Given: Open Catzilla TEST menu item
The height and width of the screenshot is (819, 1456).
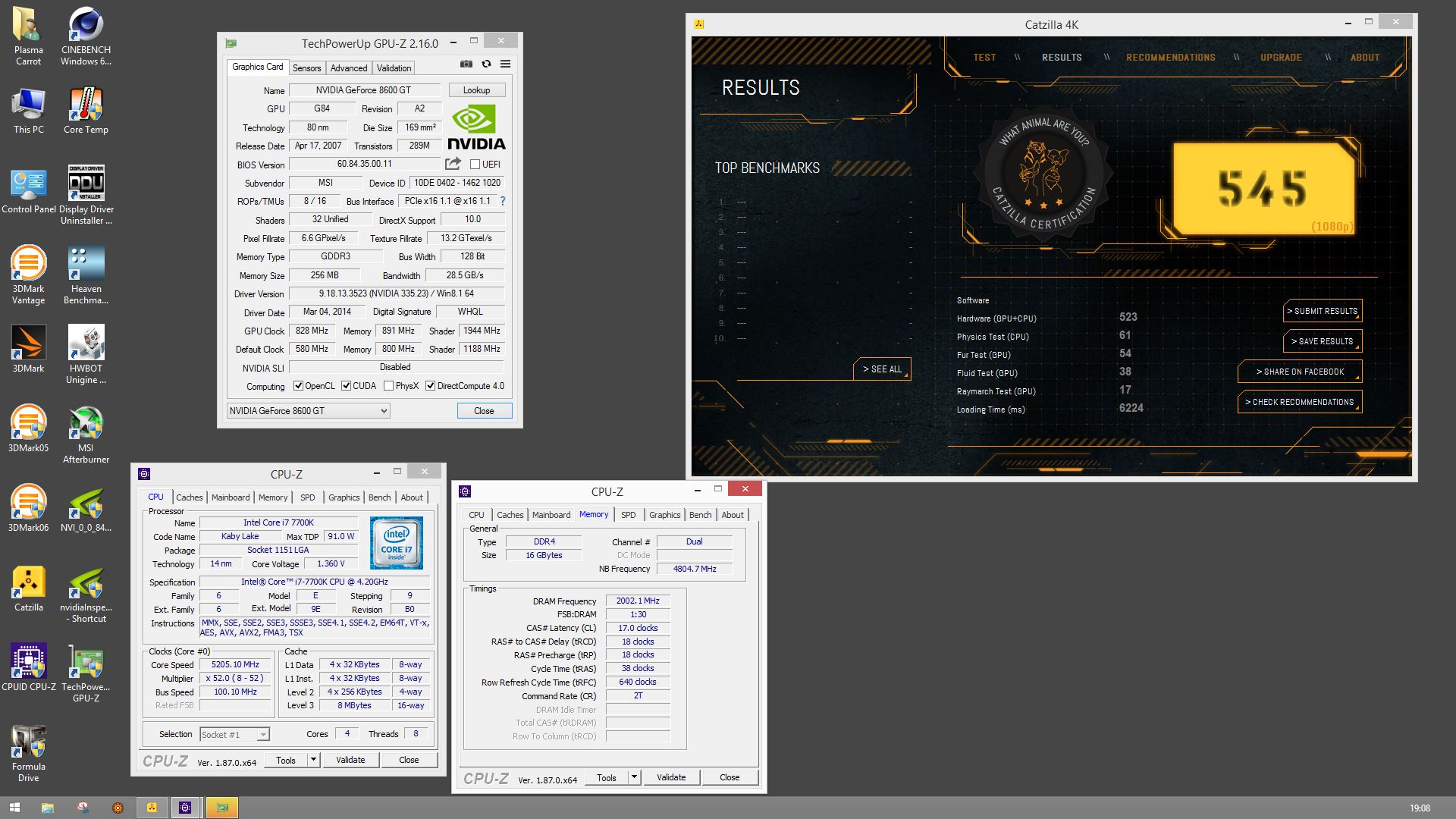Looking at the screenshot, I should point(984,58).
